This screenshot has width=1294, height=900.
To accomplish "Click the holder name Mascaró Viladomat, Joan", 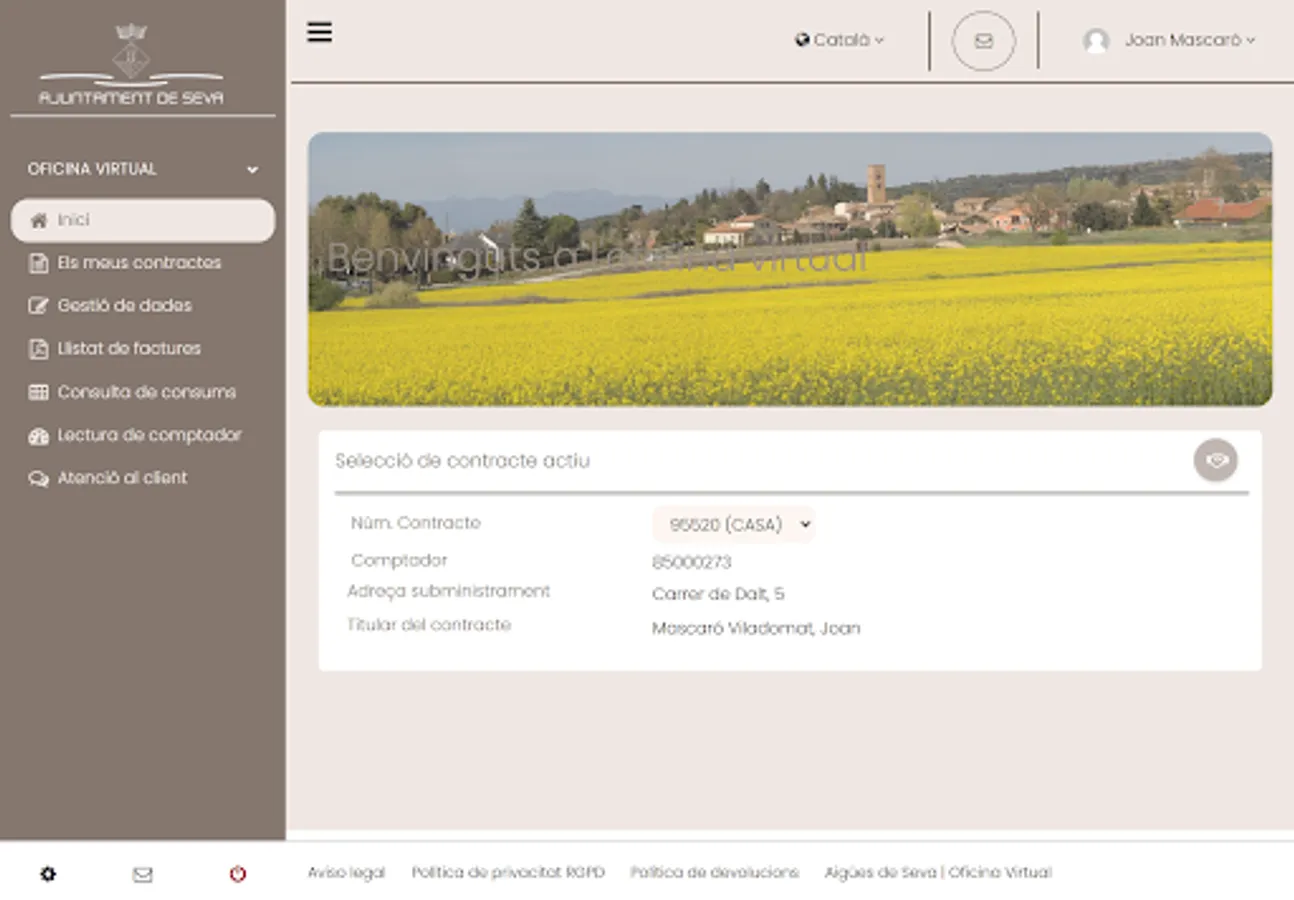I will (x=756, y=628).
